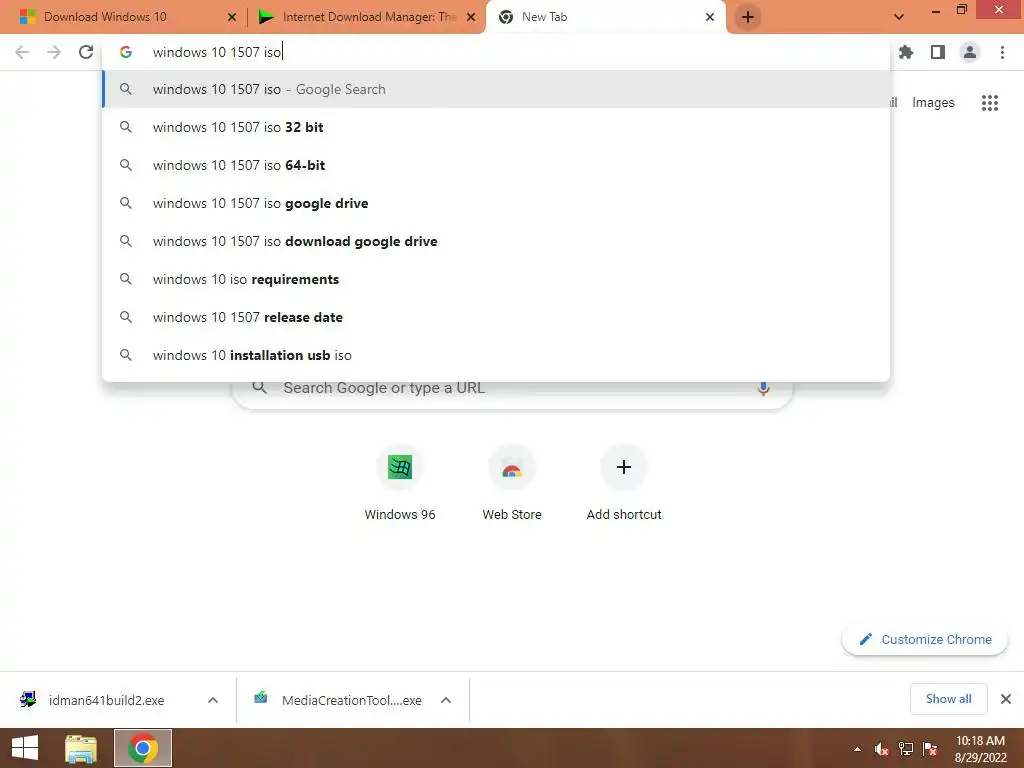
Task: Close the New Tab tab
Action: 710,17
